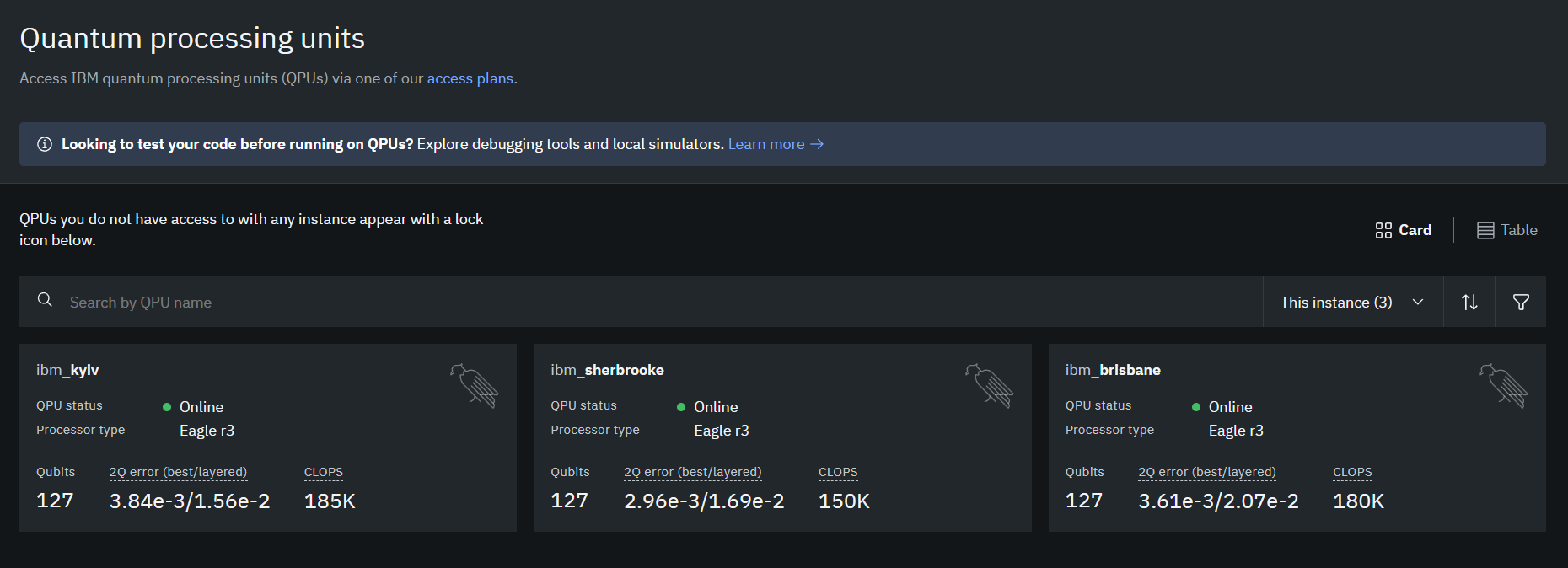Open the ibm_sherbrooke QPU card title
The image size is (1568, 568).
tap(607, 370)
